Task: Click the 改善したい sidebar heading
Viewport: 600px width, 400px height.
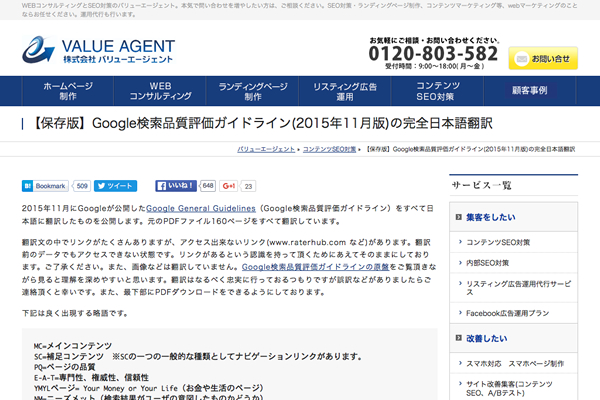Action: click(487, 338)
